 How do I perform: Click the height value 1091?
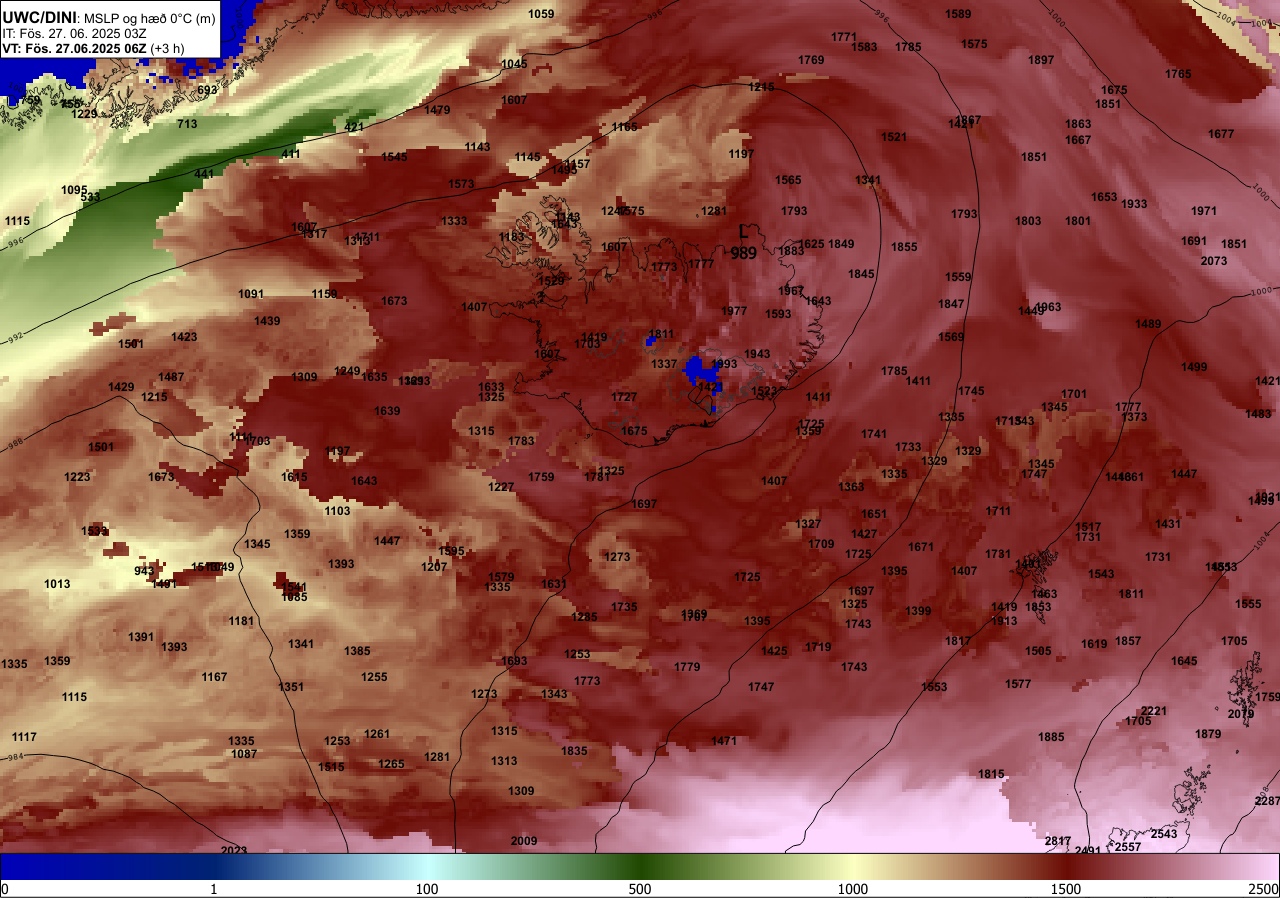(x=251, y=294)
